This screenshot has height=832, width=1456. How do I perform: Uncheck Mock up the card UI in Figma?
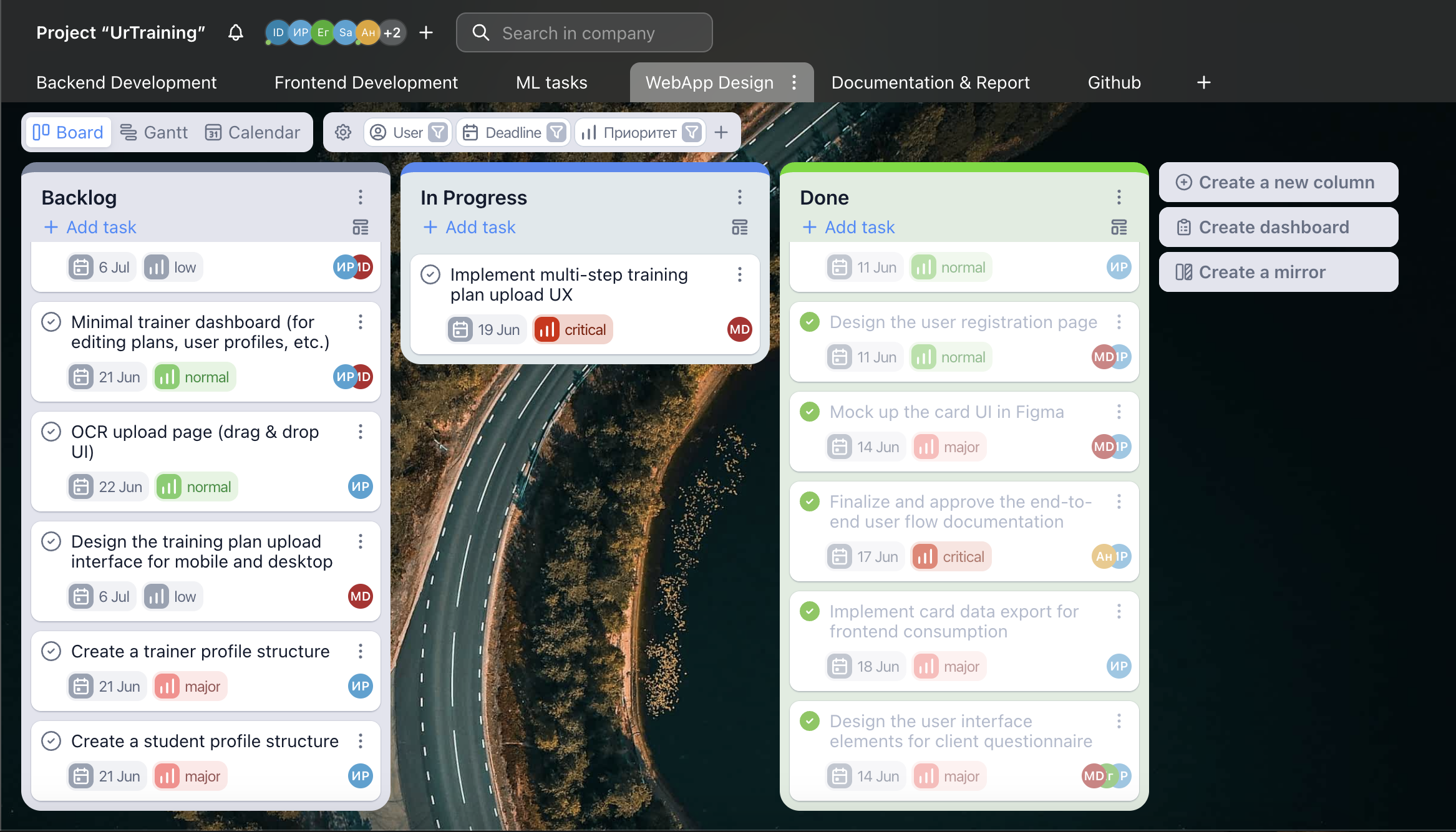coord(810,412)
